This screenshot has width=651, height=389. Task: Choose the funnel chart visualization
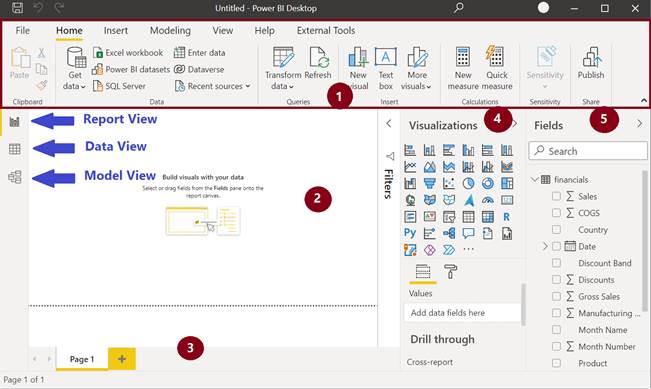coord(429,183)
